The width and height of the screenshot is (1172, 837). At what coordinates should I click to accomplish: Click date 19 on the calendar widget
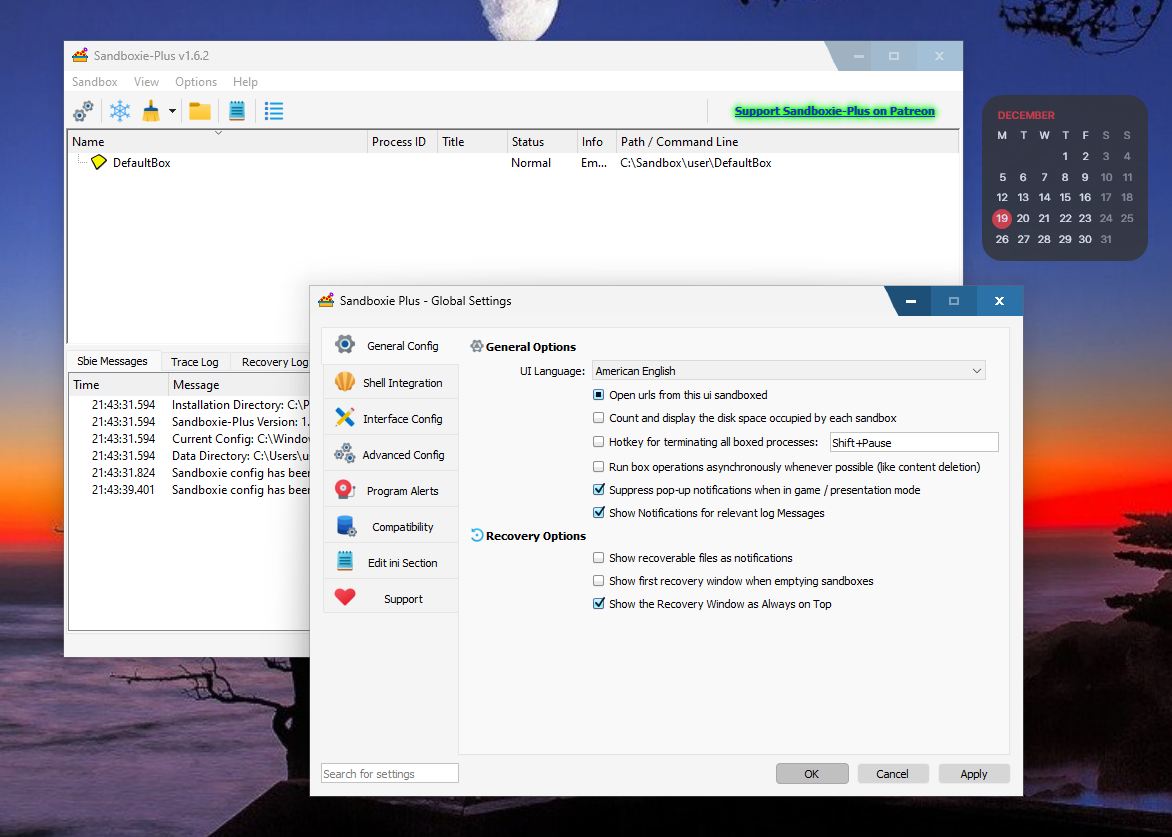1002,218
